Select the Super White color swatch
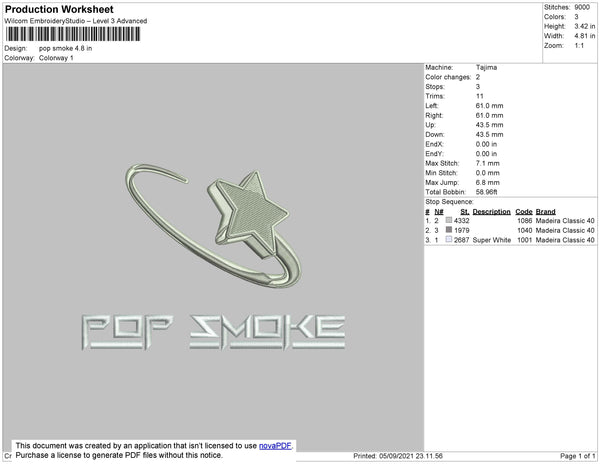Screen dimensions: 600x464 click(x=449, y=239)
